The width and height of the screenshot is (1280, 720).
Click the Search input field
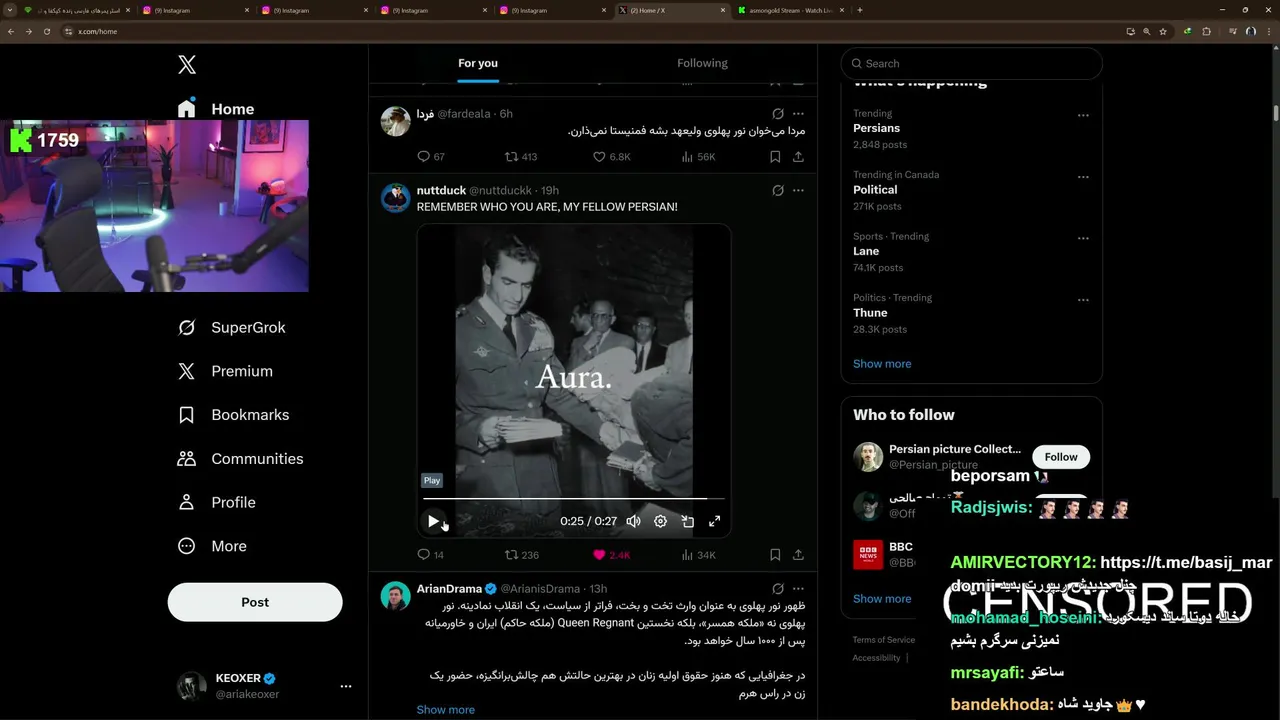[971, 63]
